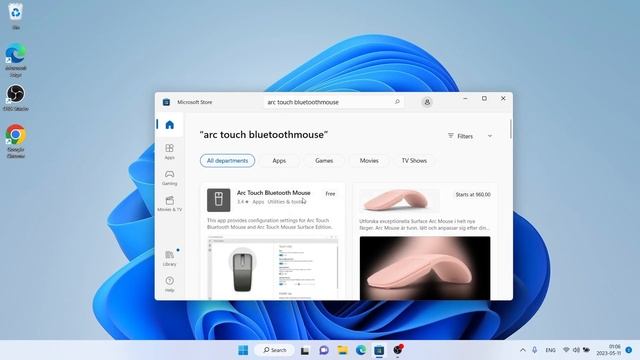Open the Windows Start menu
The height and width of the screenshot is (360, 640).
(243, 350)
